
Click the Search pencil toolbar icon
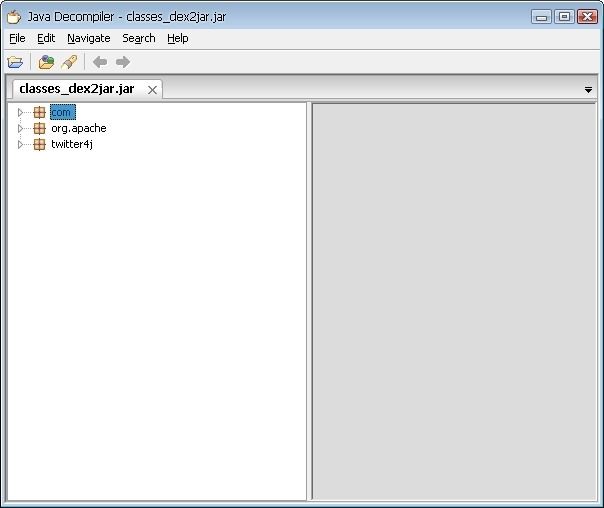(69, 62)
